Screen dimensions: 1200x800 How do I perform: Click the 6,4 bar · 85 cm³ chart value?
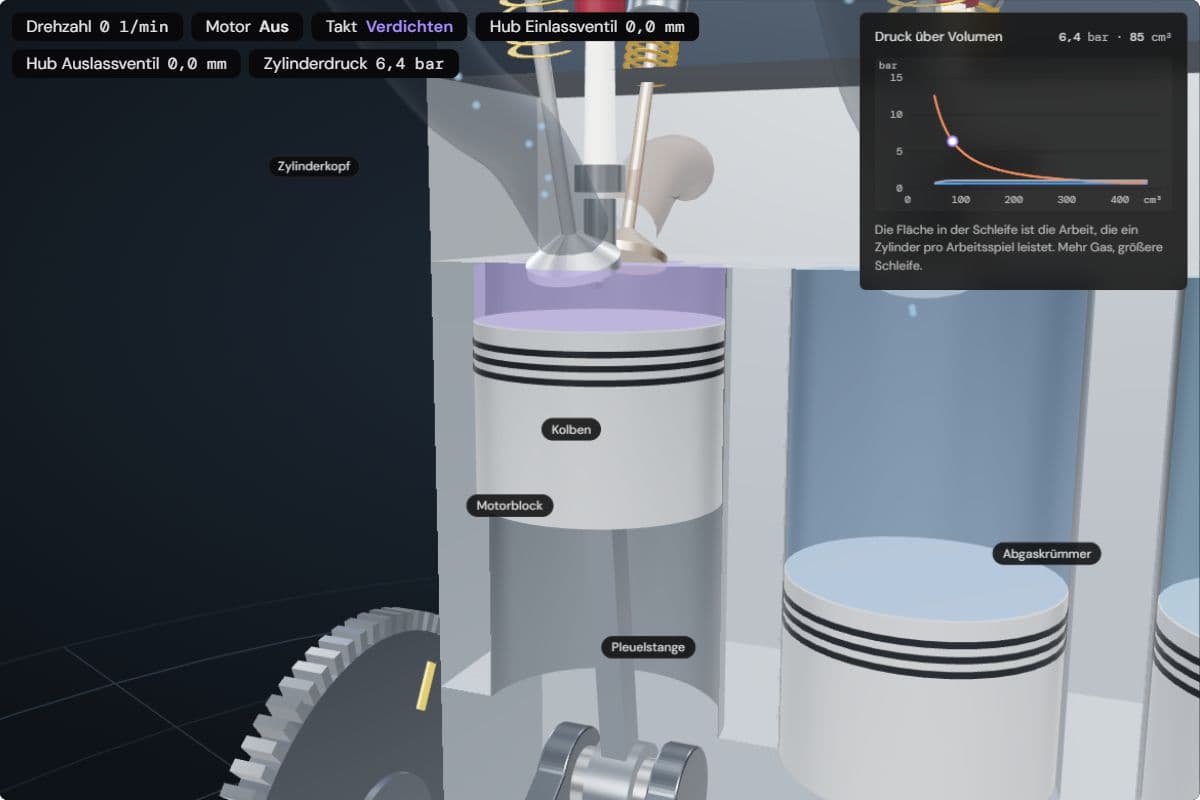1116,37
